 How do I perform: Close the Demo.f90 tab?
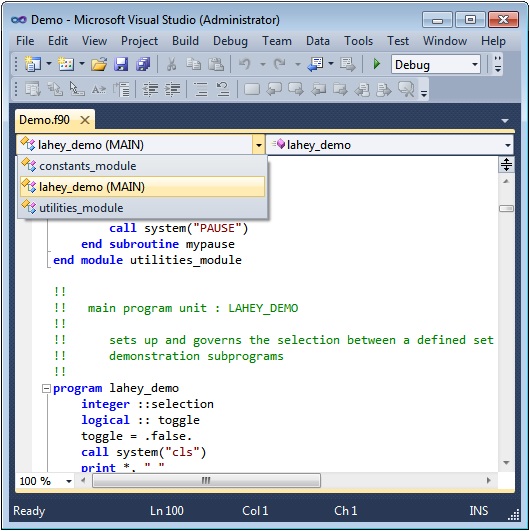point(85,120)
